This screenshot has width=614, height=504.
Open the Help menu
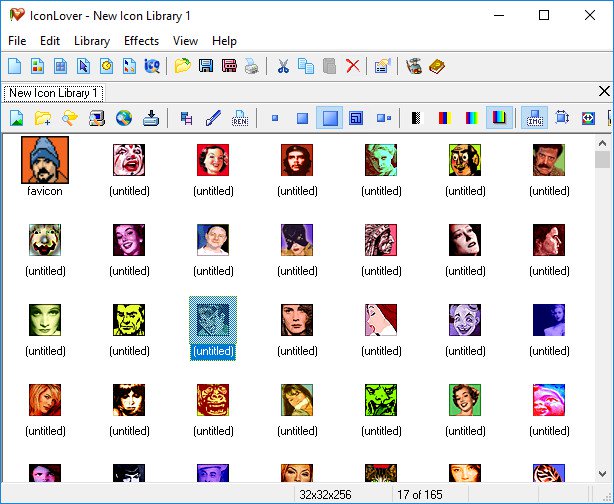[x=224, y=41]
